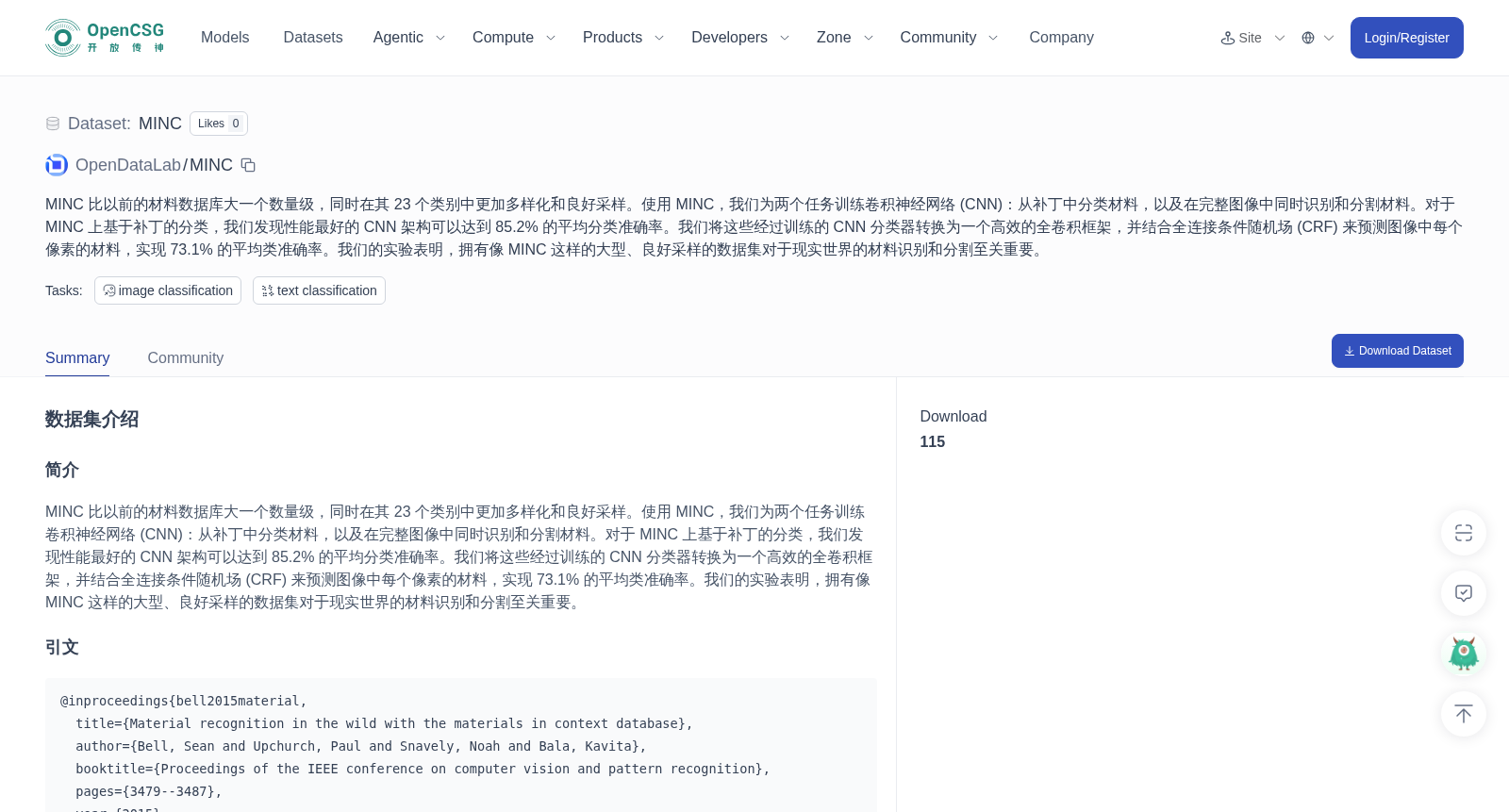The height and width of the screenshot is (812, 1509).
Task: Expand the Community navigation menu
Action: pyautogui.click(x=949, y=38)
